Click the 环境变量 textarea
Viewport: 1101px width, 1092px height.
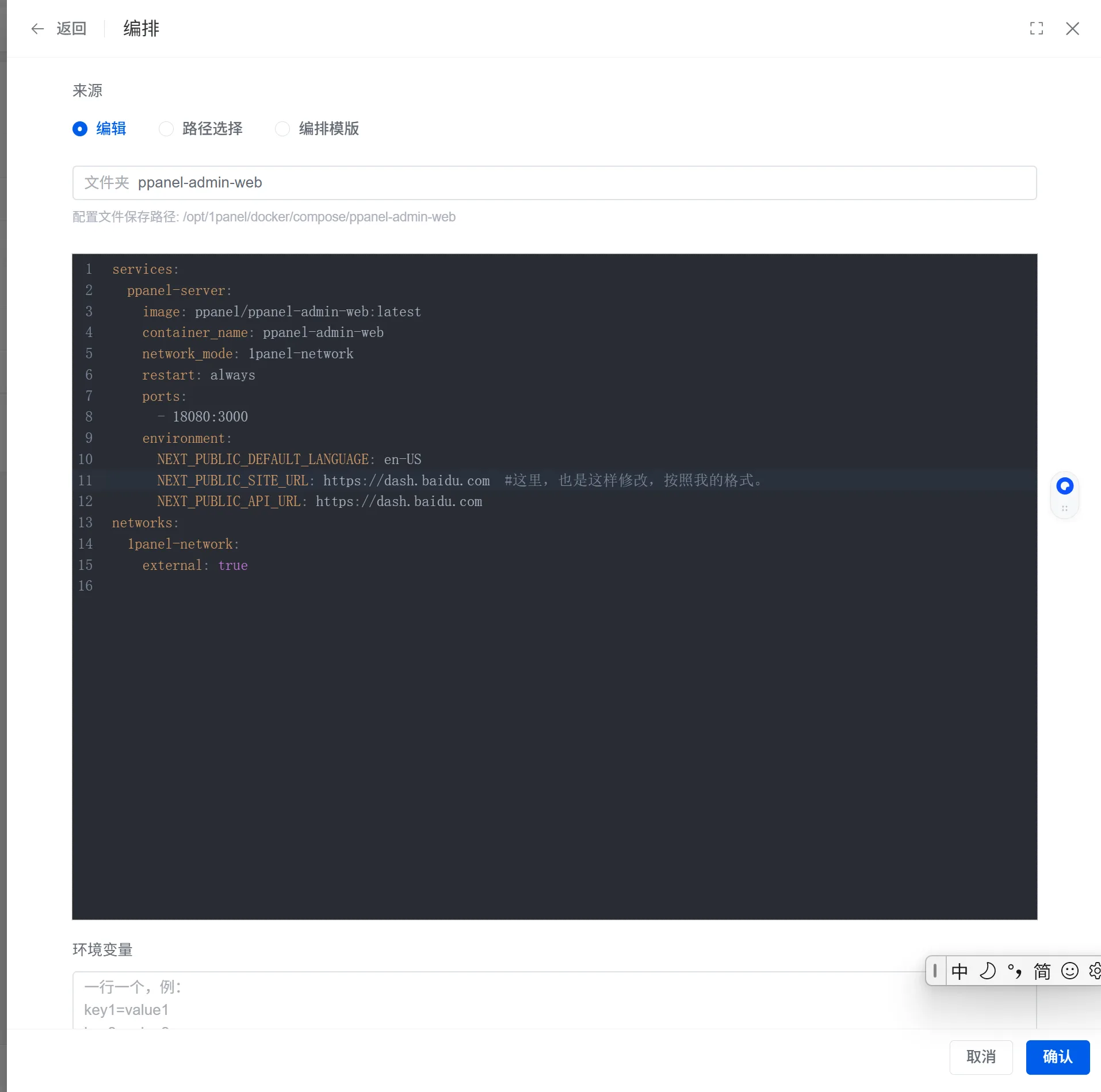point(555,1001)
